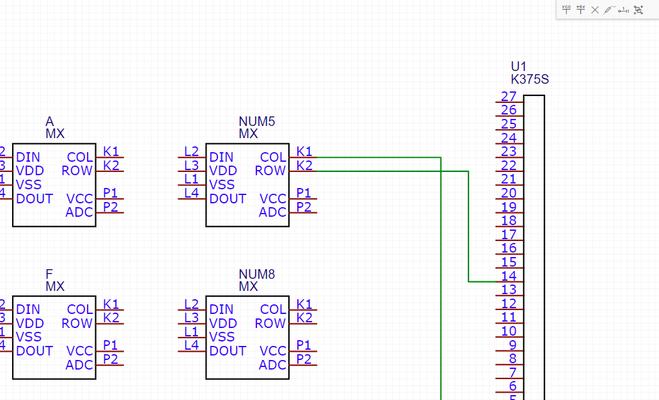
Task: Click pin 27 on U1 connector
Action: point(509,98)
